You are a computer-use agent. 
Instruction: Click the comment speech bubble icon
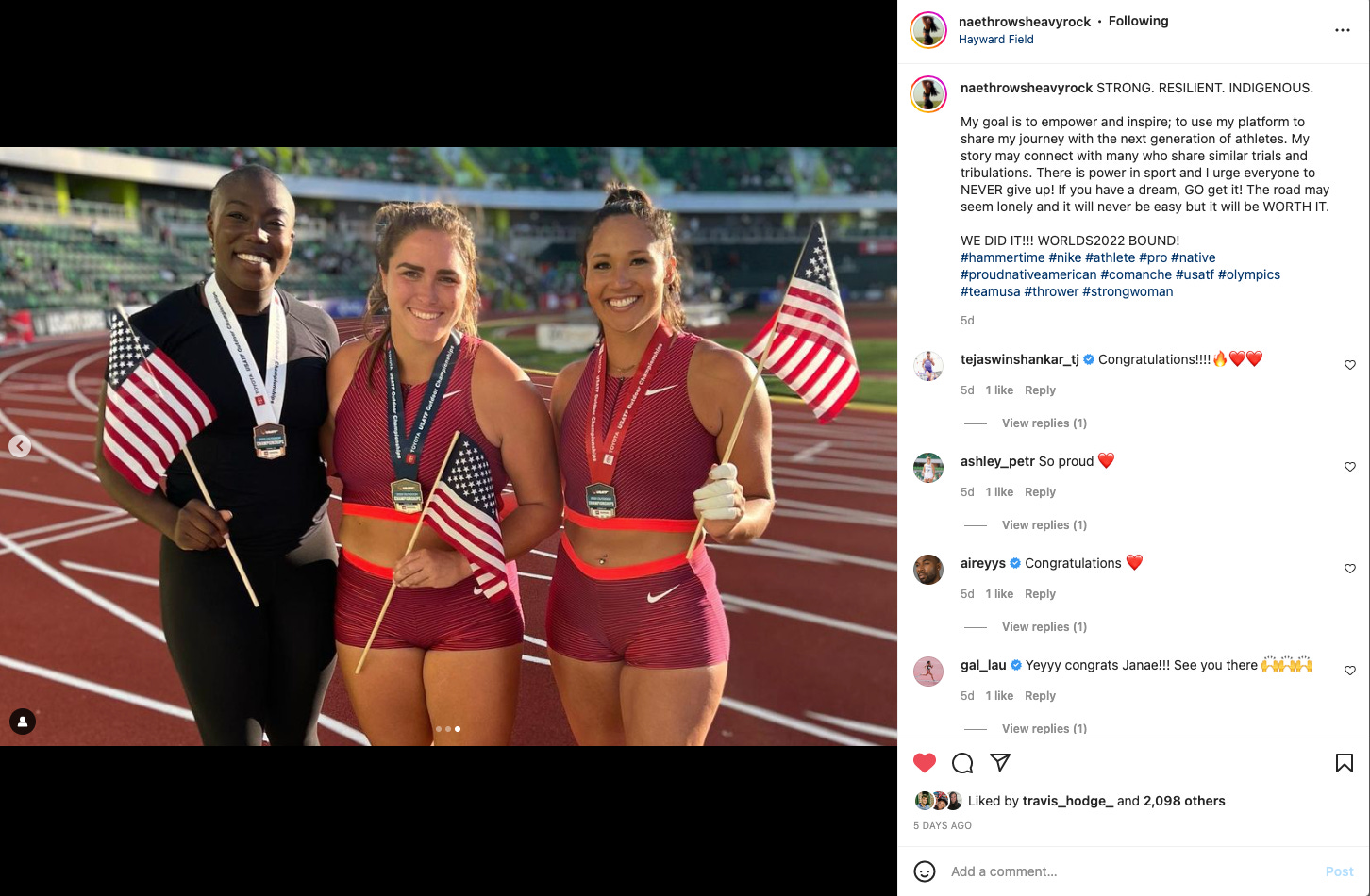[x=962, y=763]
